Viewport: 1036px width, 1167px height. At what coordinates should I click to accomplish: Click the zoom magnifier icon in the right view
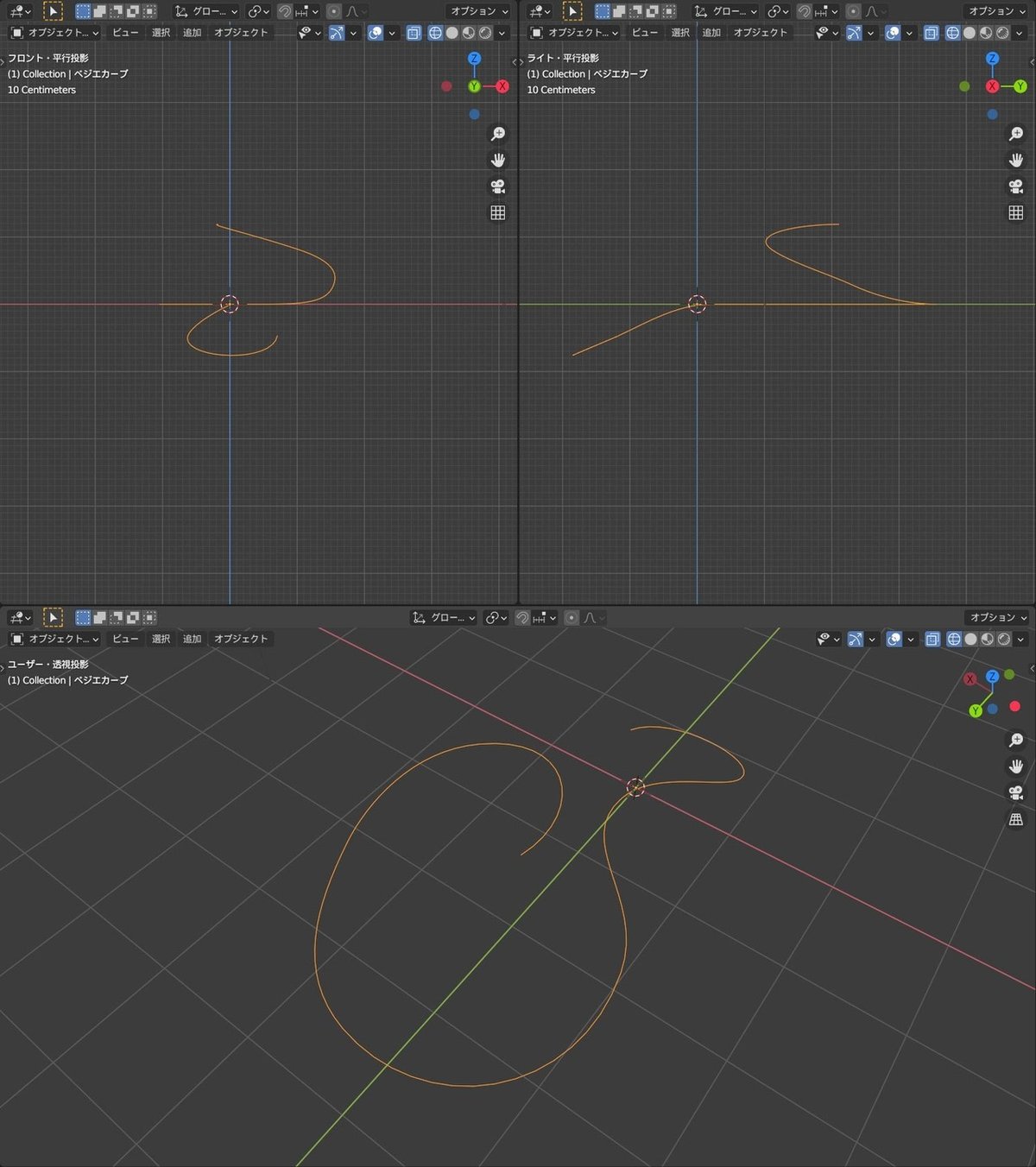(1016, 134)
